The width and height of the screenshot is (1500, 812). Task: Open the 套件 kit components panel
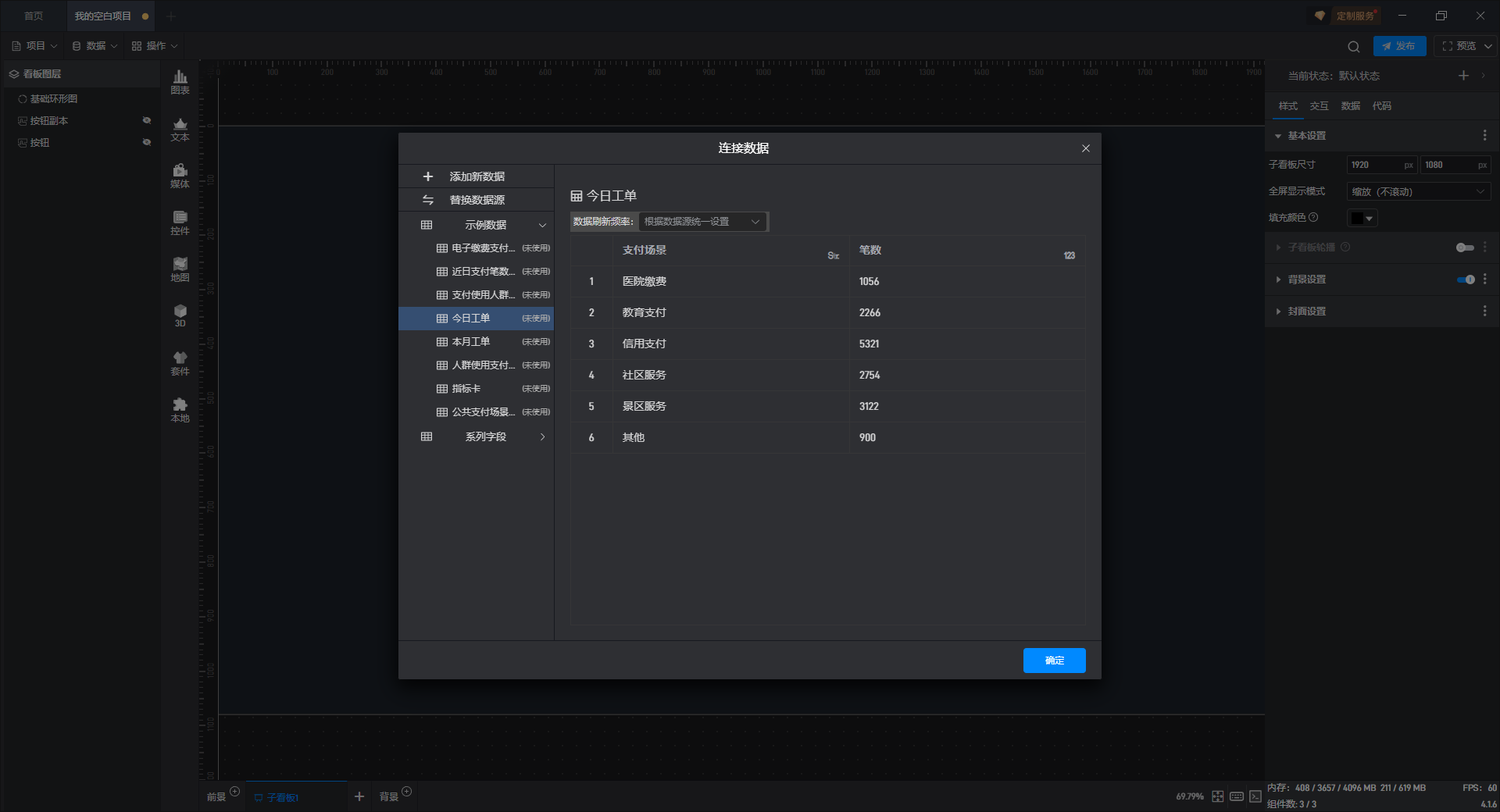click(180, 363)
